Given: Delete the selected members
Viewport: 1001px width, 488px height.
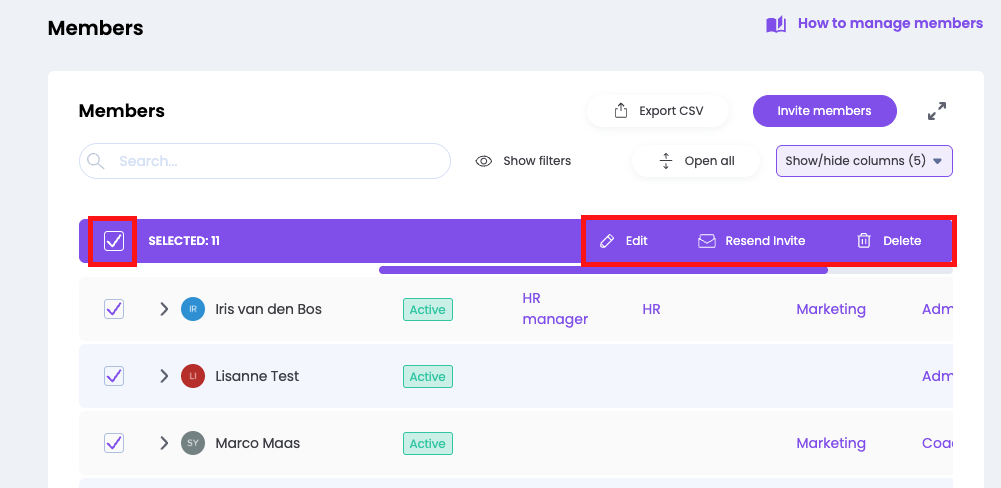Looking at the screenshot, I should (x=889, y=241).
